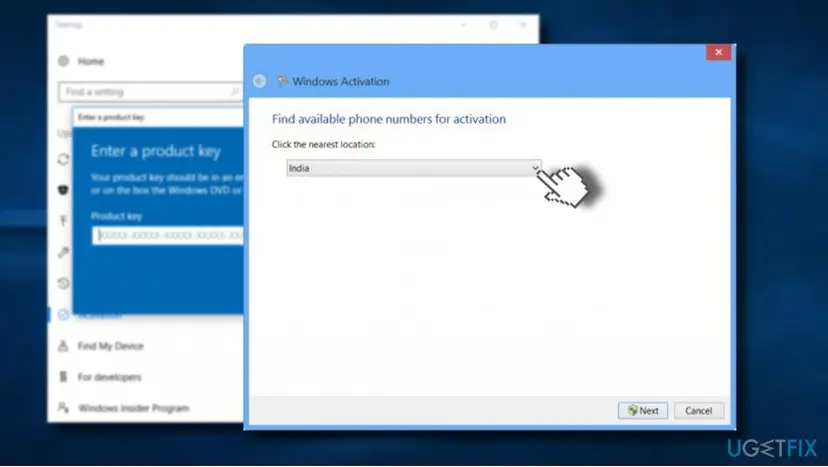The width and height of the screenshot is (828, 467).
Task: Click the Troubleshoot wrench icon in sidebar
Action: [63, 253]
